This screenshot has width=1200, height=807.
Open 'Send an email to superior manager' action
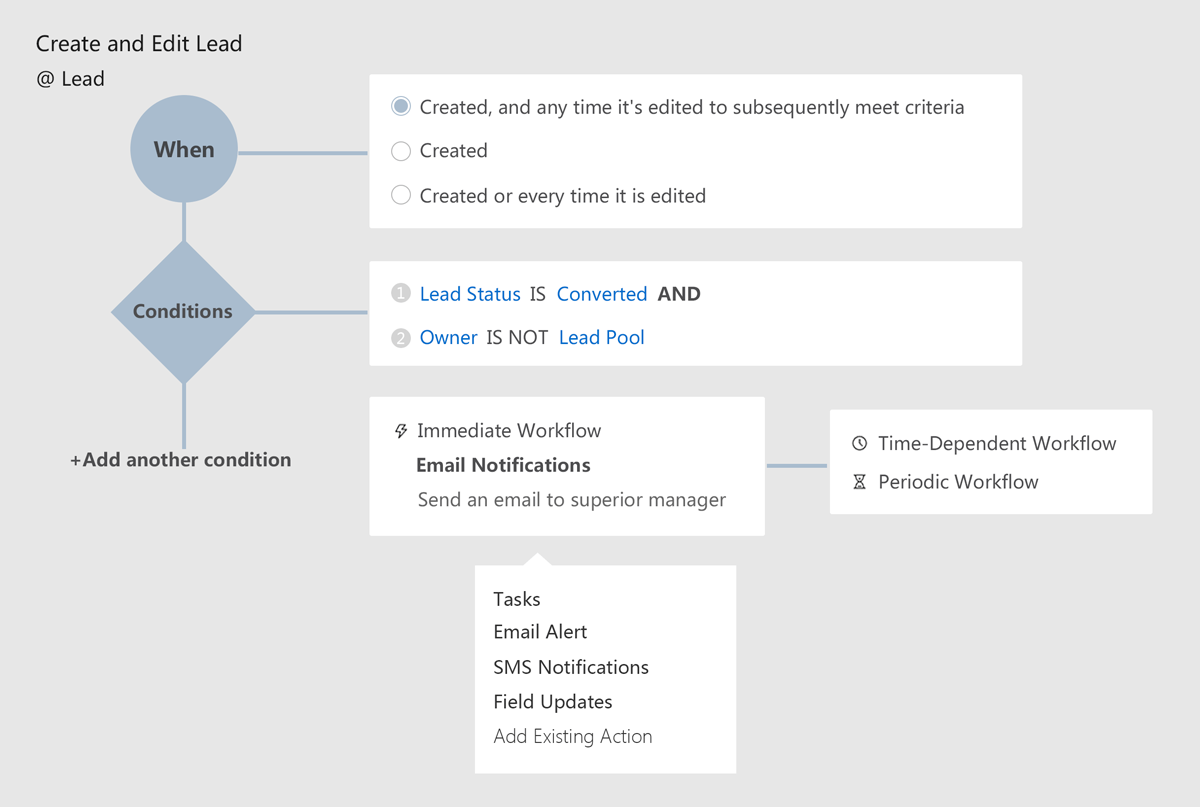[x=572, y=499]
